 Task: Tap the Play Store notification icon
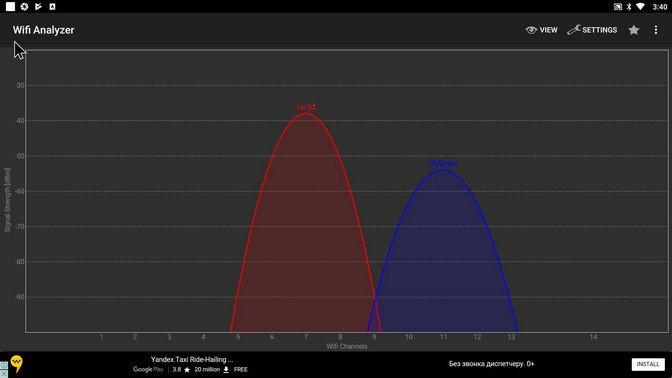click(38, 6)
